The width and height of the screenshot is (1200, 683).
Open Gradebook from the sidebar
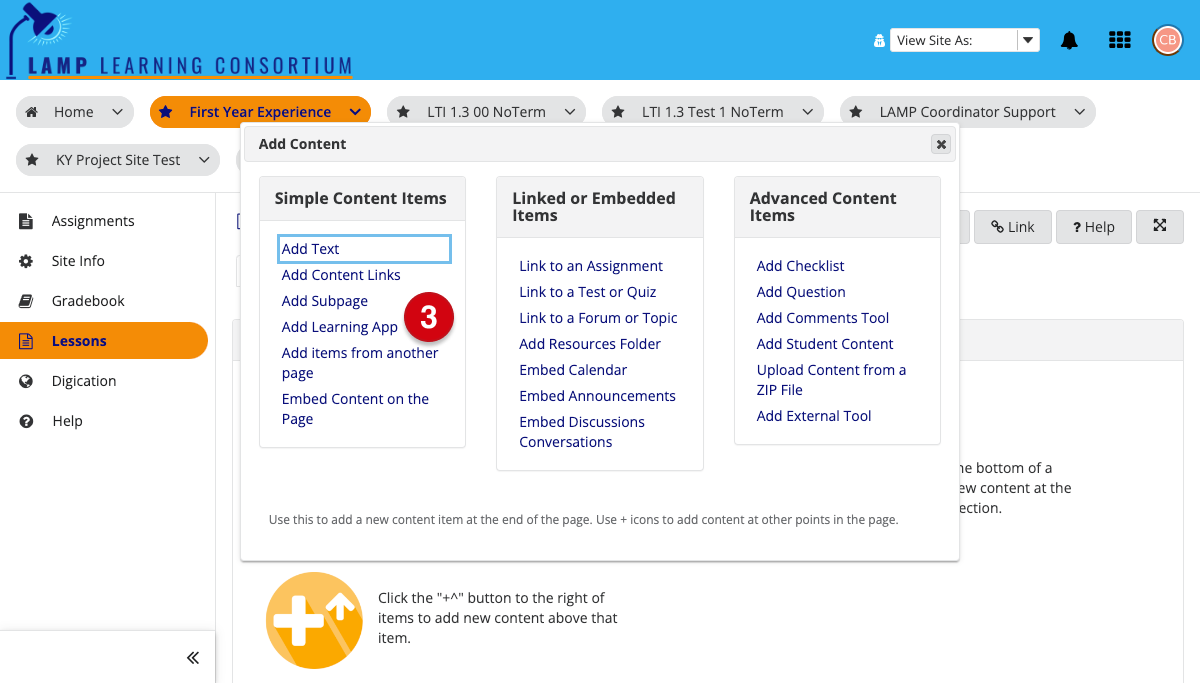click(88, 301)
